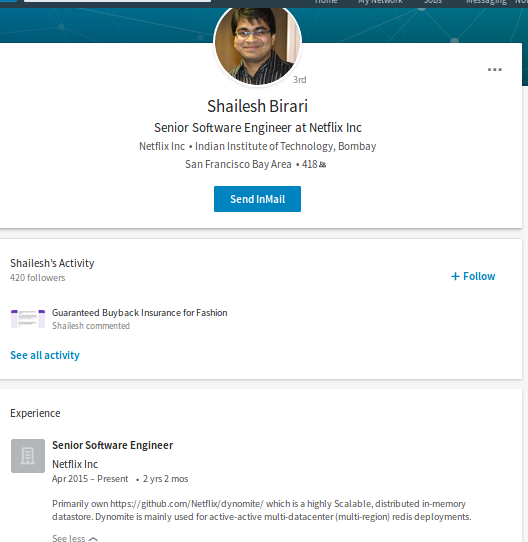Open the Guaranteed Buyback Insurance article thumbnail
This screenshot has height=542, width=528.
click(x=28, y=319)
